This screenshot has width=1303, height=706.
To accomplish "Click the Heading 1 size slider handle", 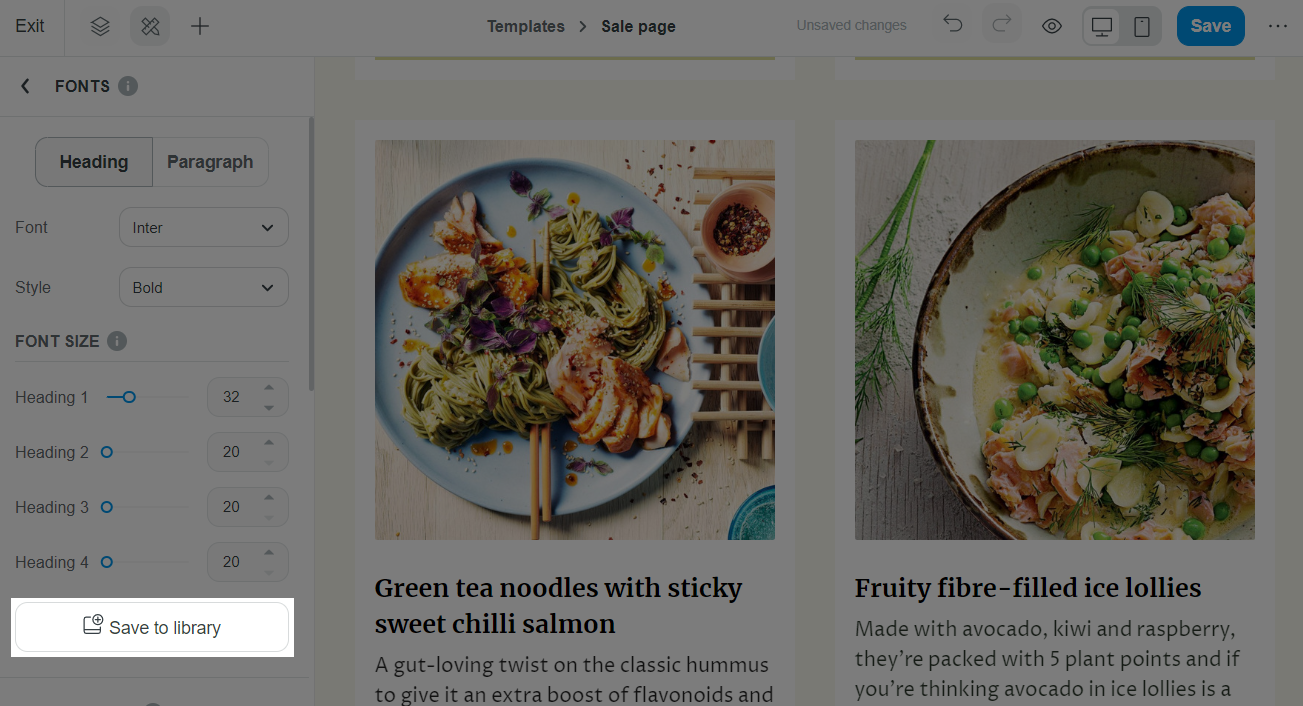I will pyautogui.click(x=129, y=397).
